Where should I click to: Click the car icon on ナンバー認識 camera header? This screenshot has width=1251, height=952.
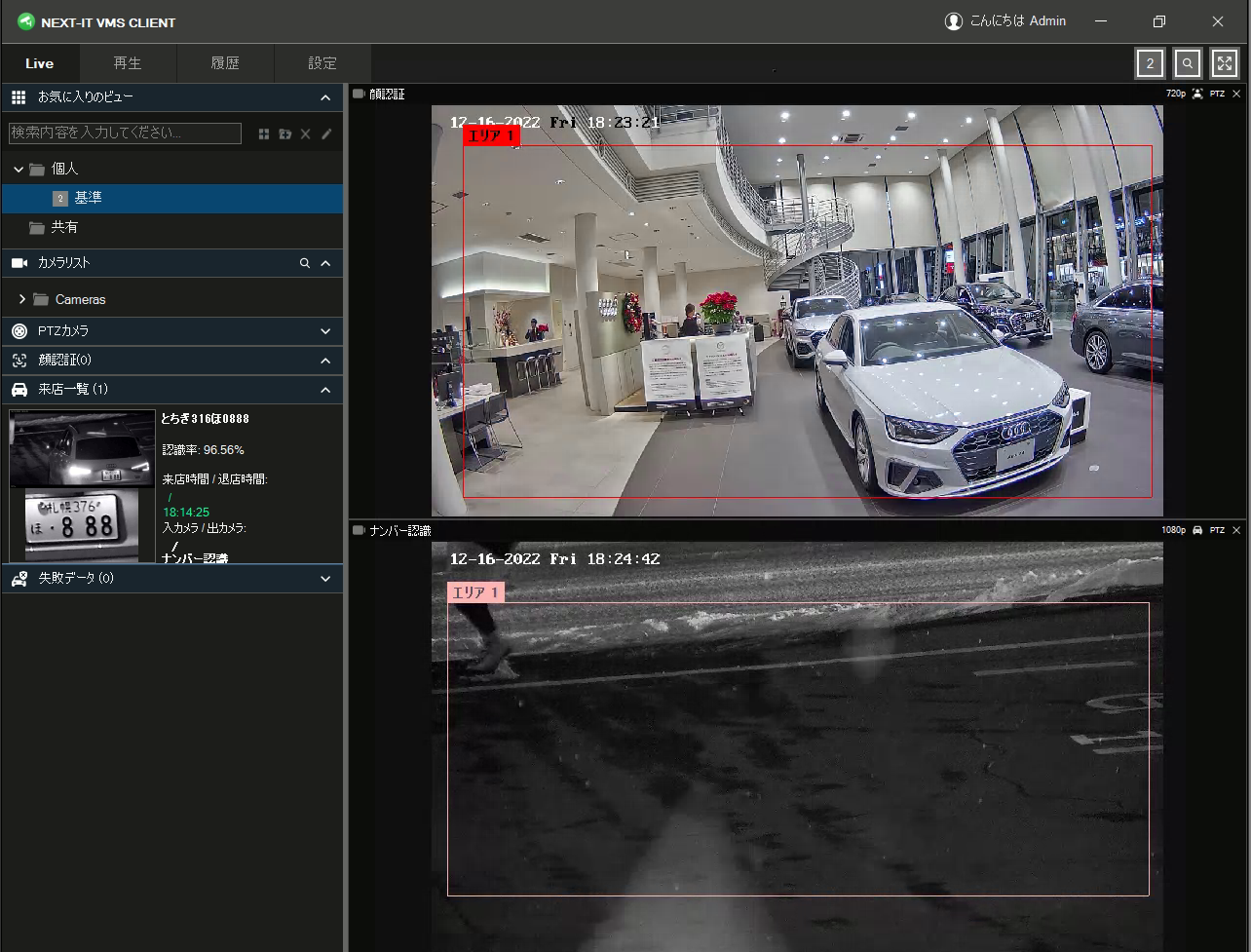point(1197,530)
